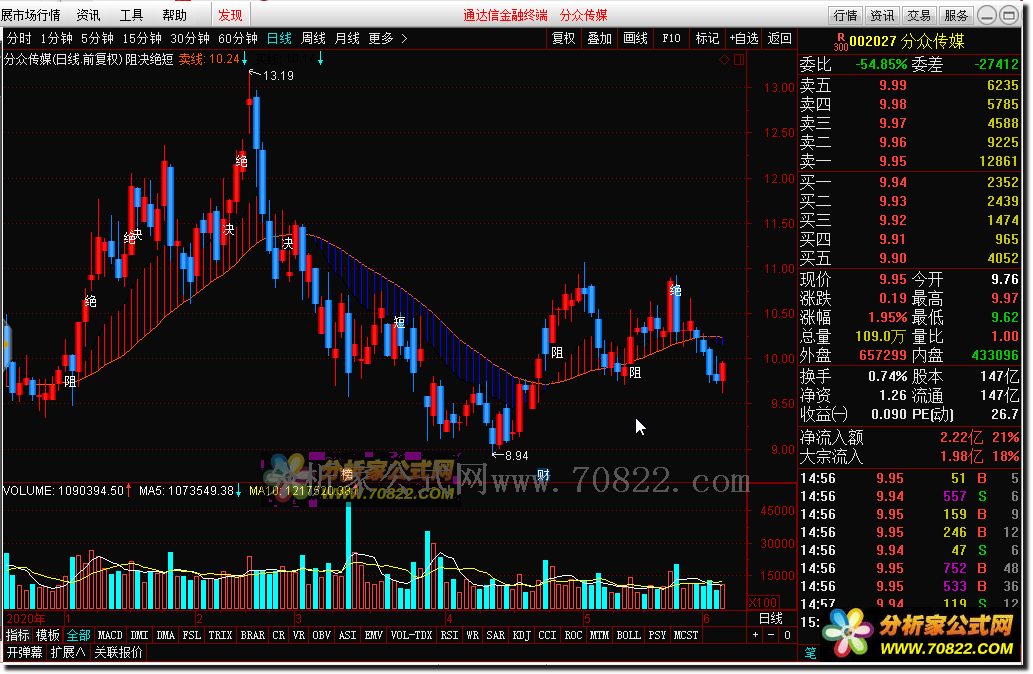Select the OBV indicator

click(x=321, y=635)
